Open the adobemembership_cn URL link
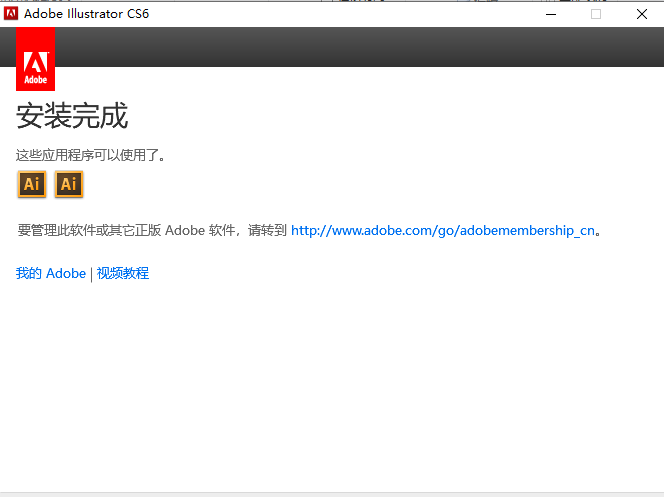664x497 pixels. point(443,230)
